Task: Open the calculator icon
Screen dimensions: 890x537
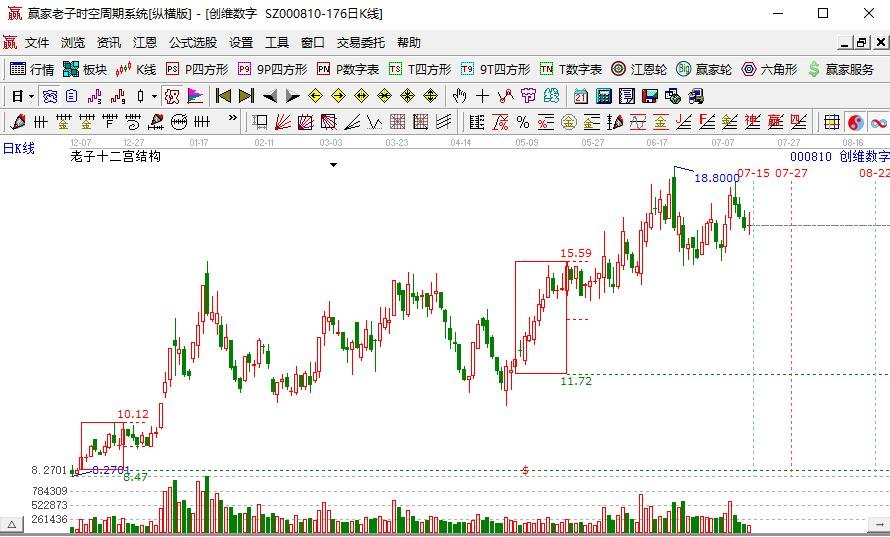Action: click(604, 97)
